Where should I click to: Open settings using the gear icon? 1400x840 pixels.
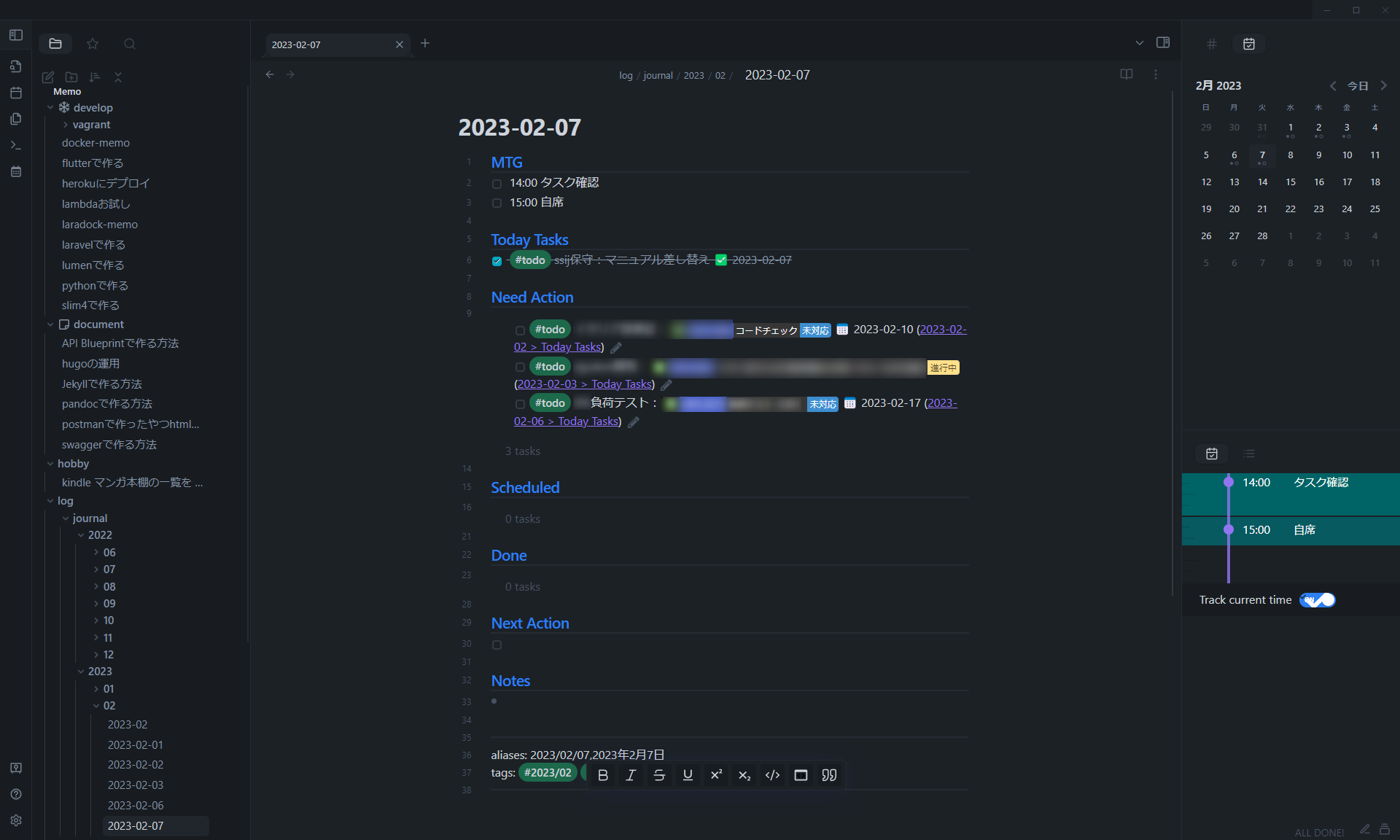pos(16,820)
